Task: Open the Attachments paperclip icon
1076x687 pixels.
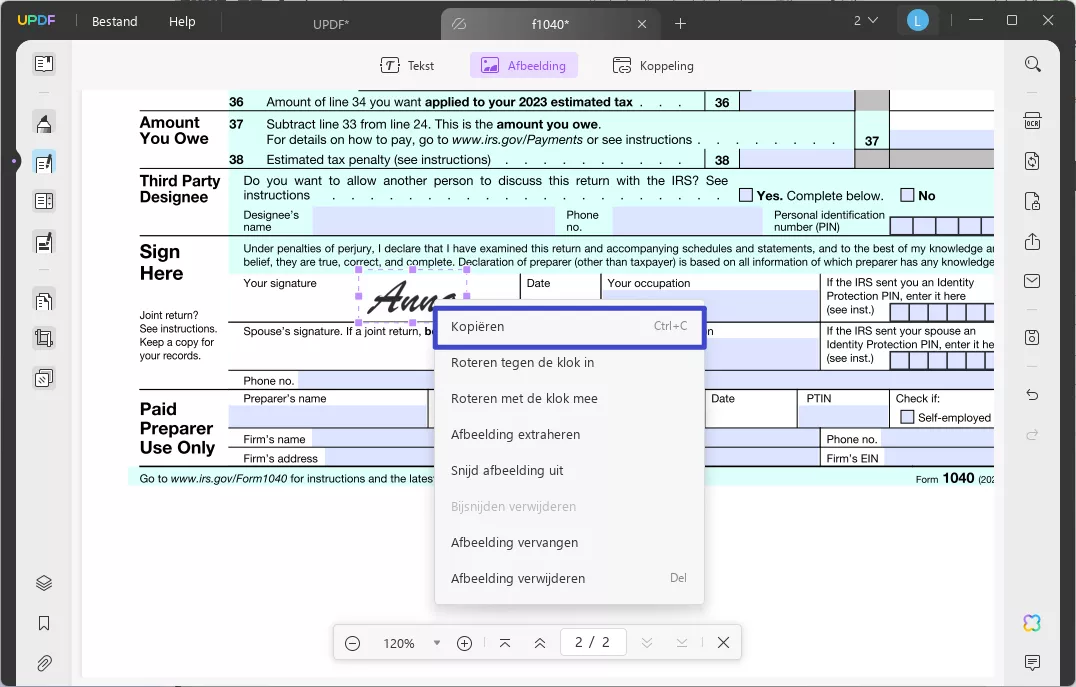Action: [x=44, y=663]
